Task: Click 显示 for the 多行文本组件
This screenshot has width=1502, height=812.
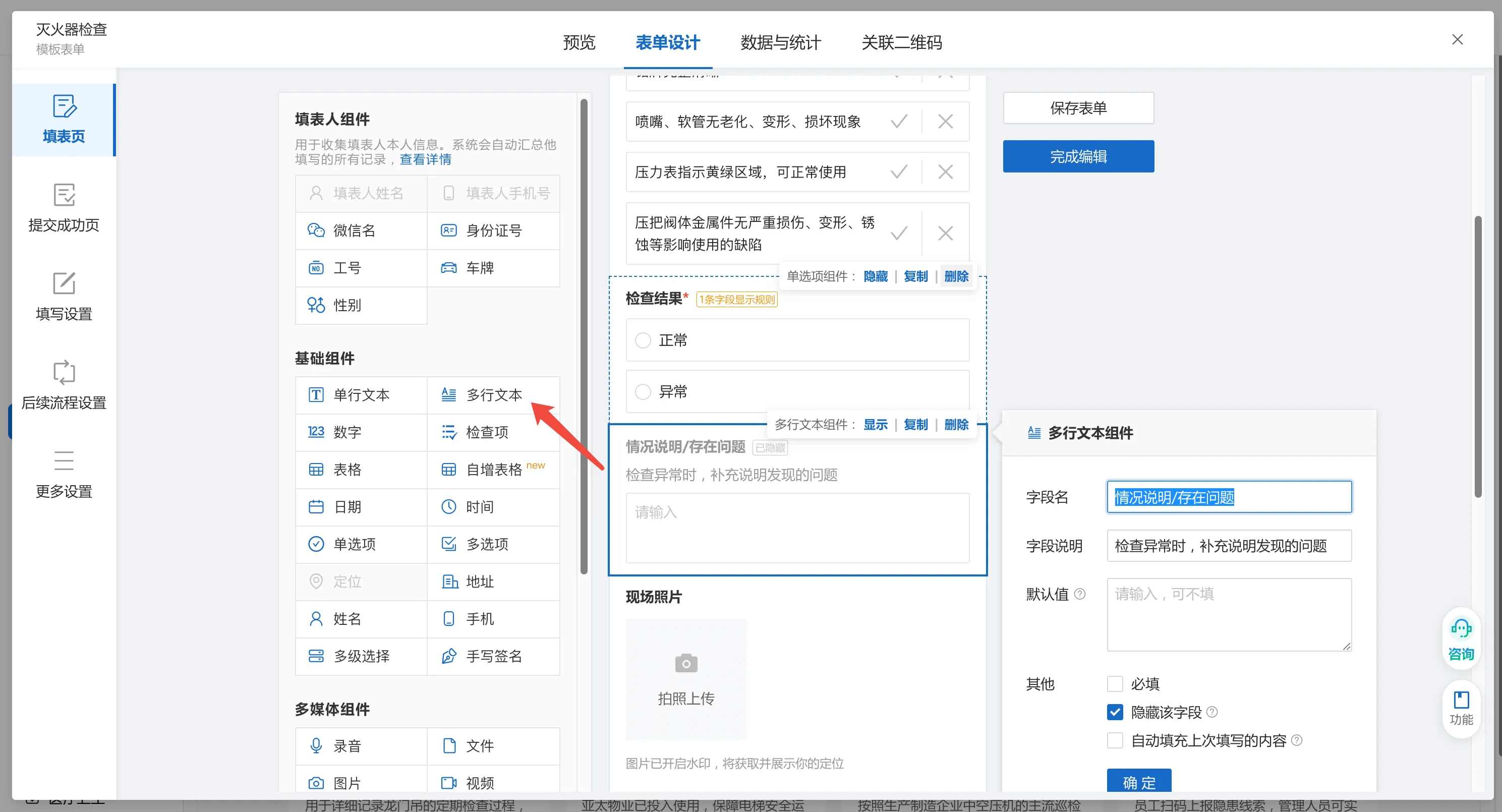Action: click(x=875, y=424)
